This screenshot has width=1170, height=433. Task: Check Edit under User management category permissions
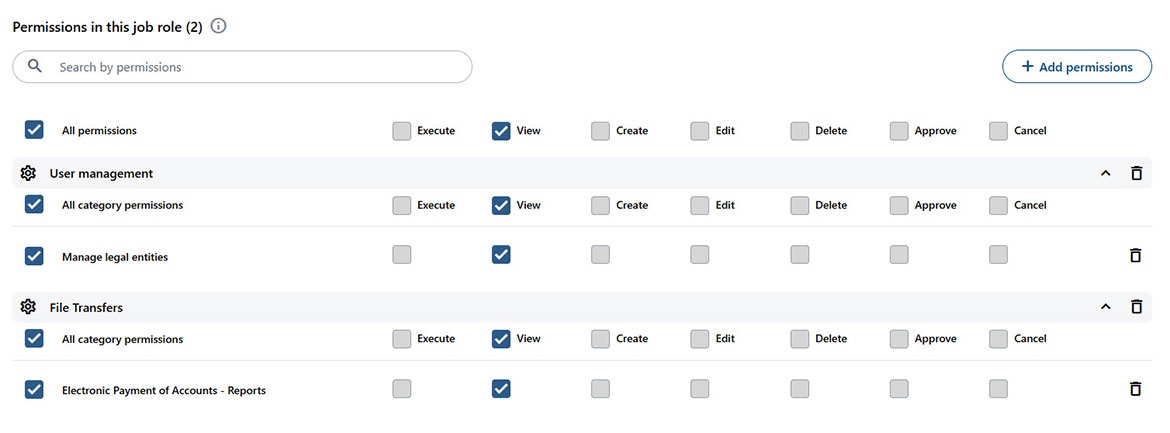coord(700,205)
